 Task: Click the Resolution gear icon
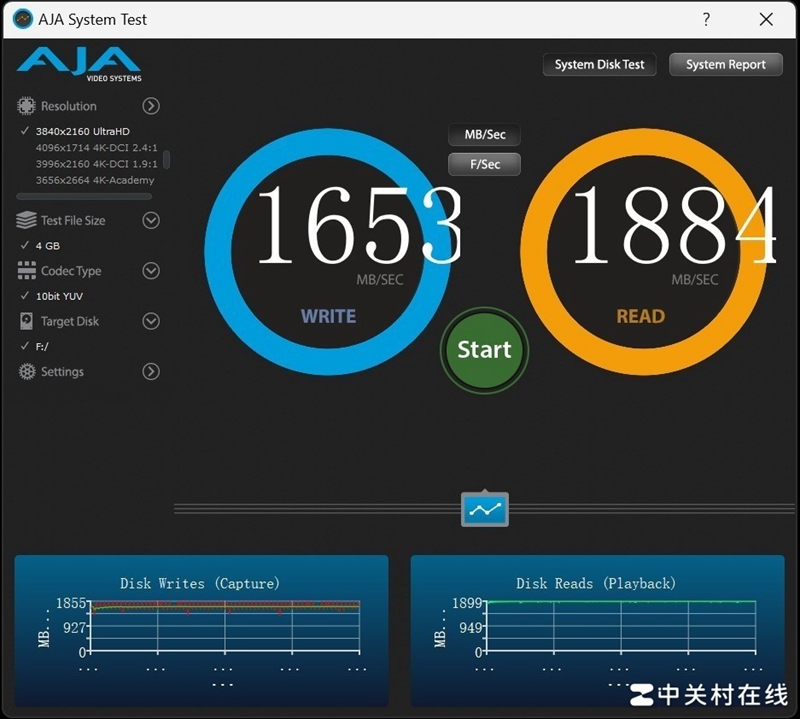[x=26, y=106]
